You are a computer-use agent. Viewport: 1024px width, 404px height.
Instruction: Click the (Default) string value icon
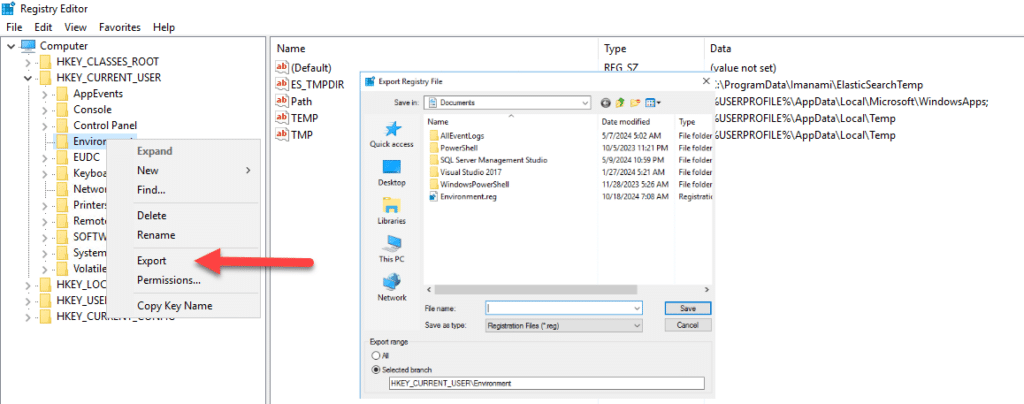pos(282,67)
